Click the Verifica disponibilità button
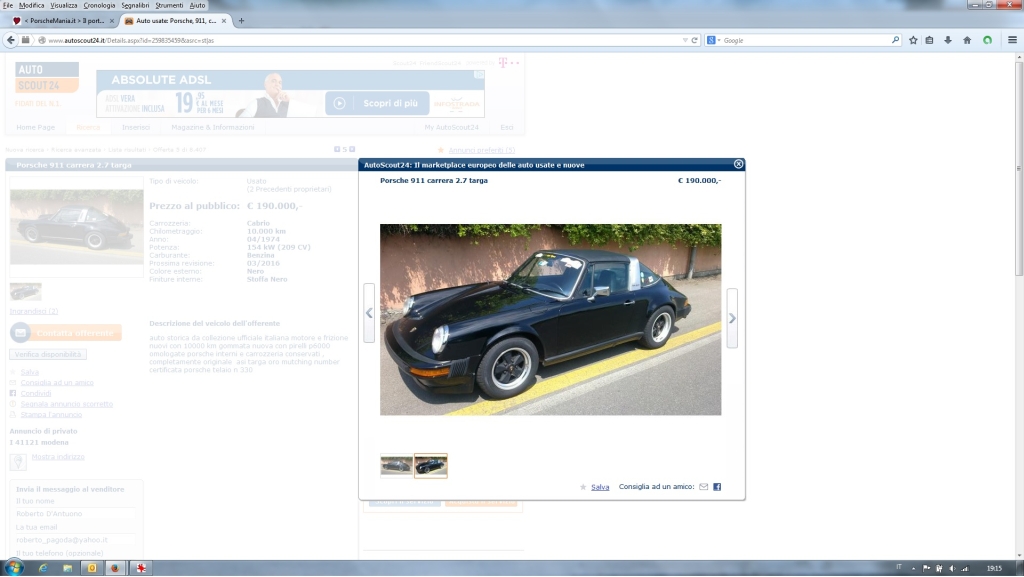 (x=48, y=354)
